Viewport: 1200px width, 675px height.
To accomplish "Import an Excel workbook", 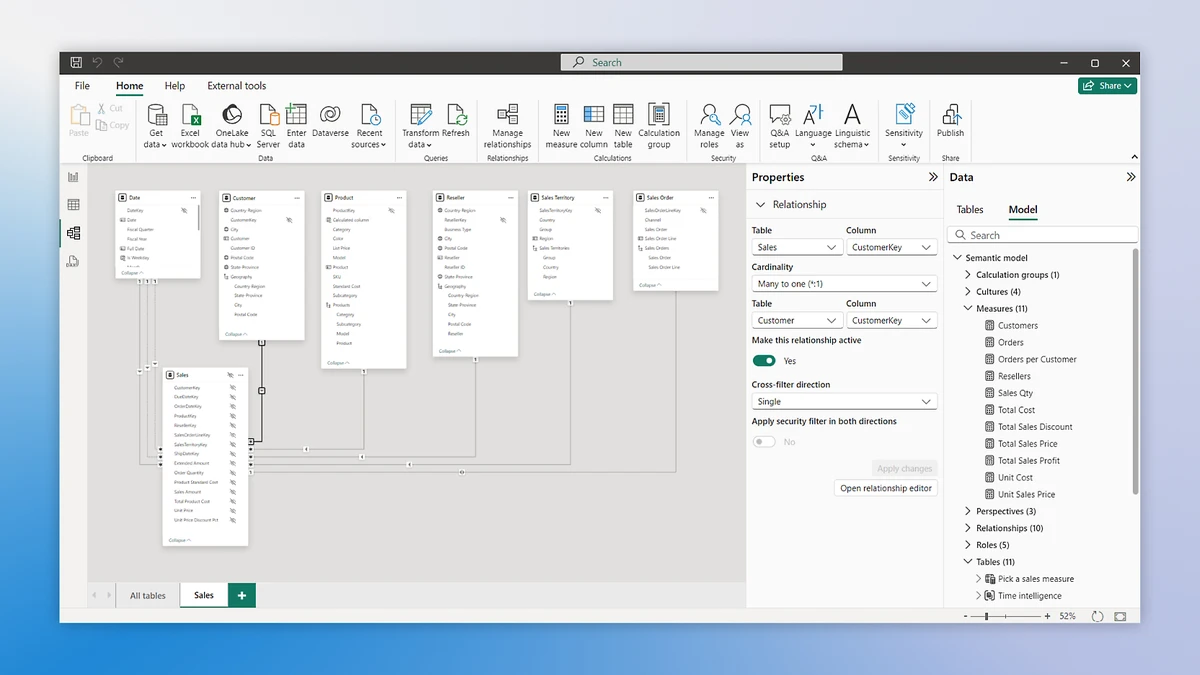I will click(190, 126).
